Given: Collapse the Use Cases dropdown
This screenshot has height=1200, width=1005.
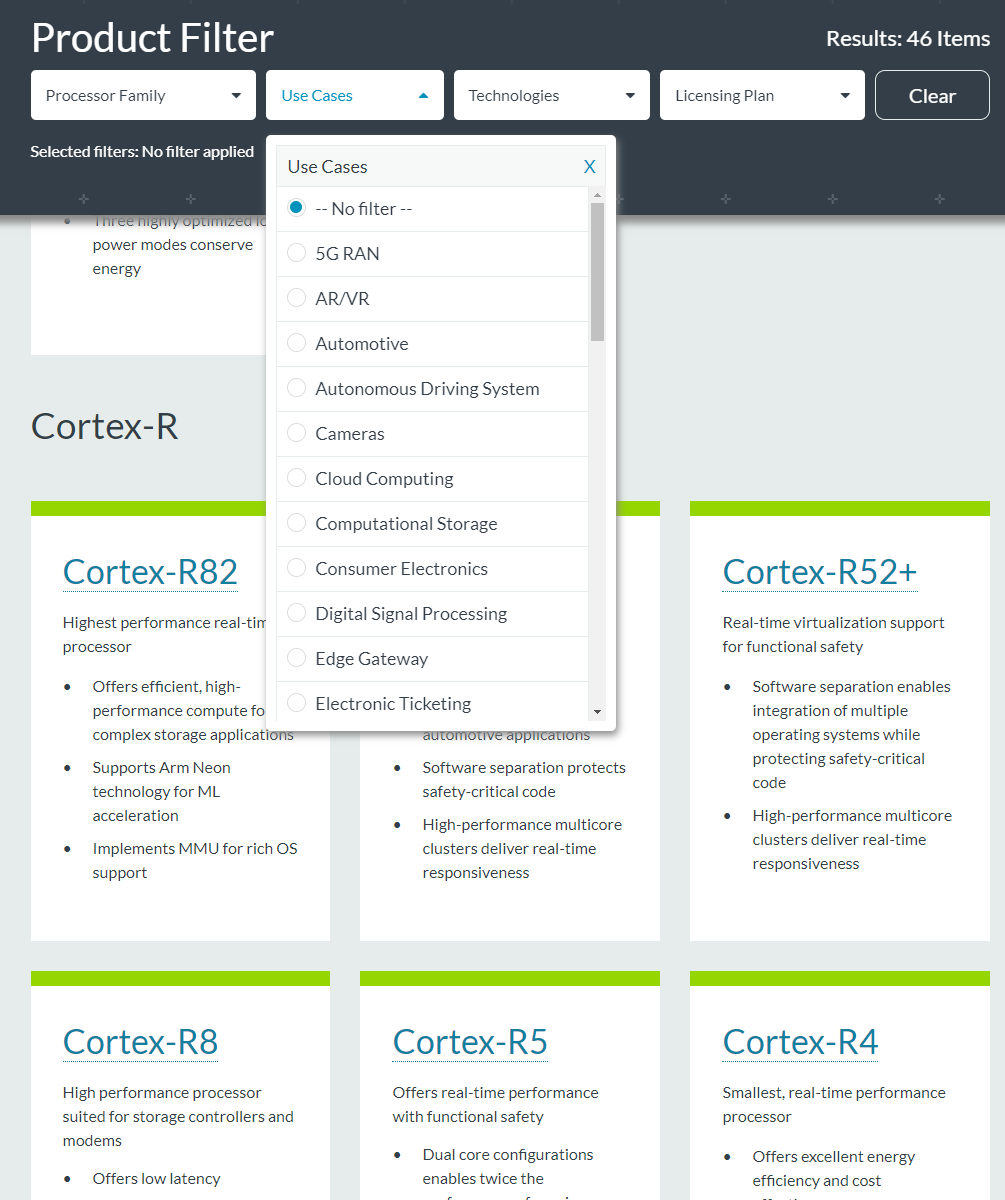Looking at the screenshot, I should pyautogui.click(x=355, y=95).
